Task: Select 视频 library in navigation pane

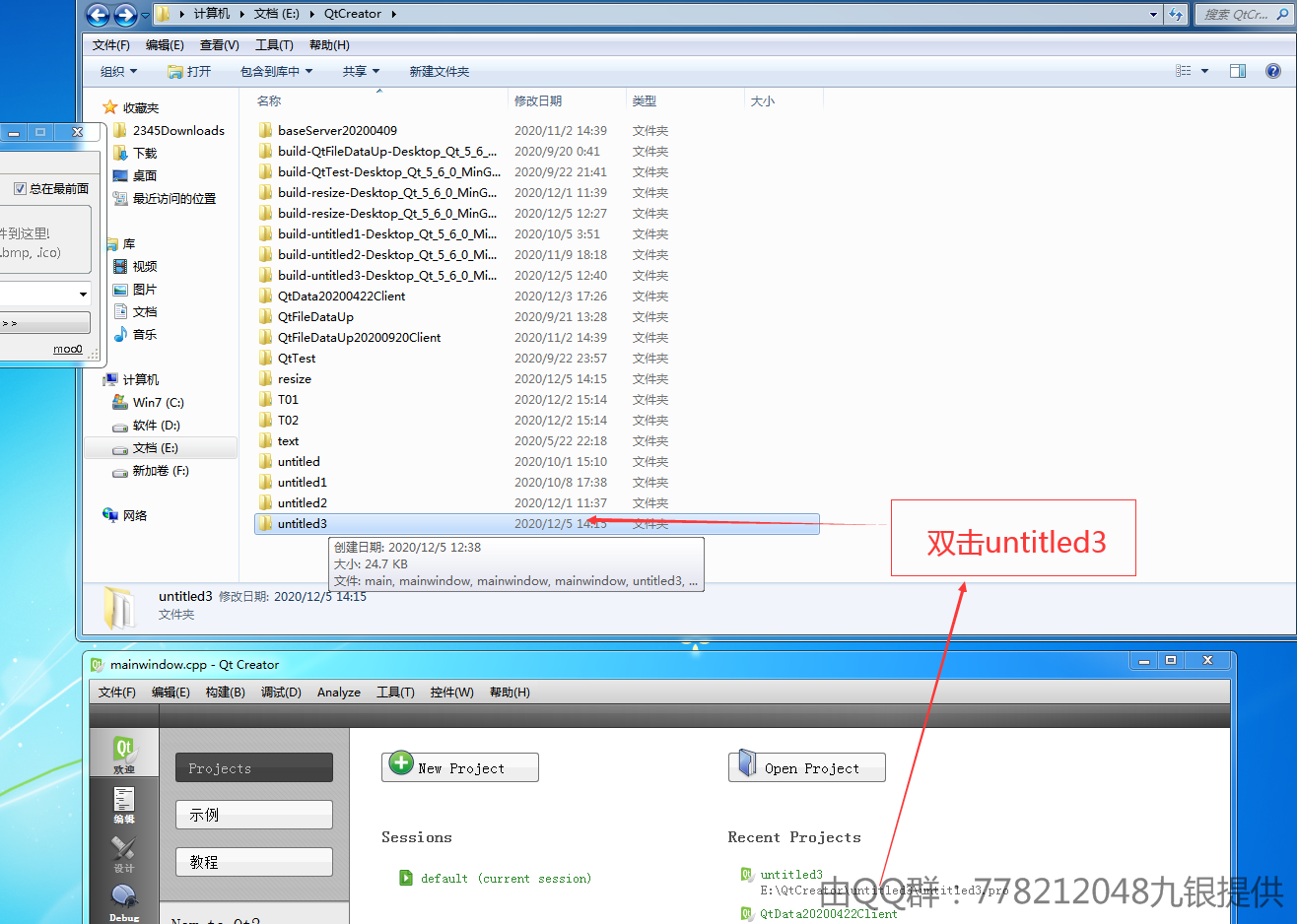Action: [145, 266]
